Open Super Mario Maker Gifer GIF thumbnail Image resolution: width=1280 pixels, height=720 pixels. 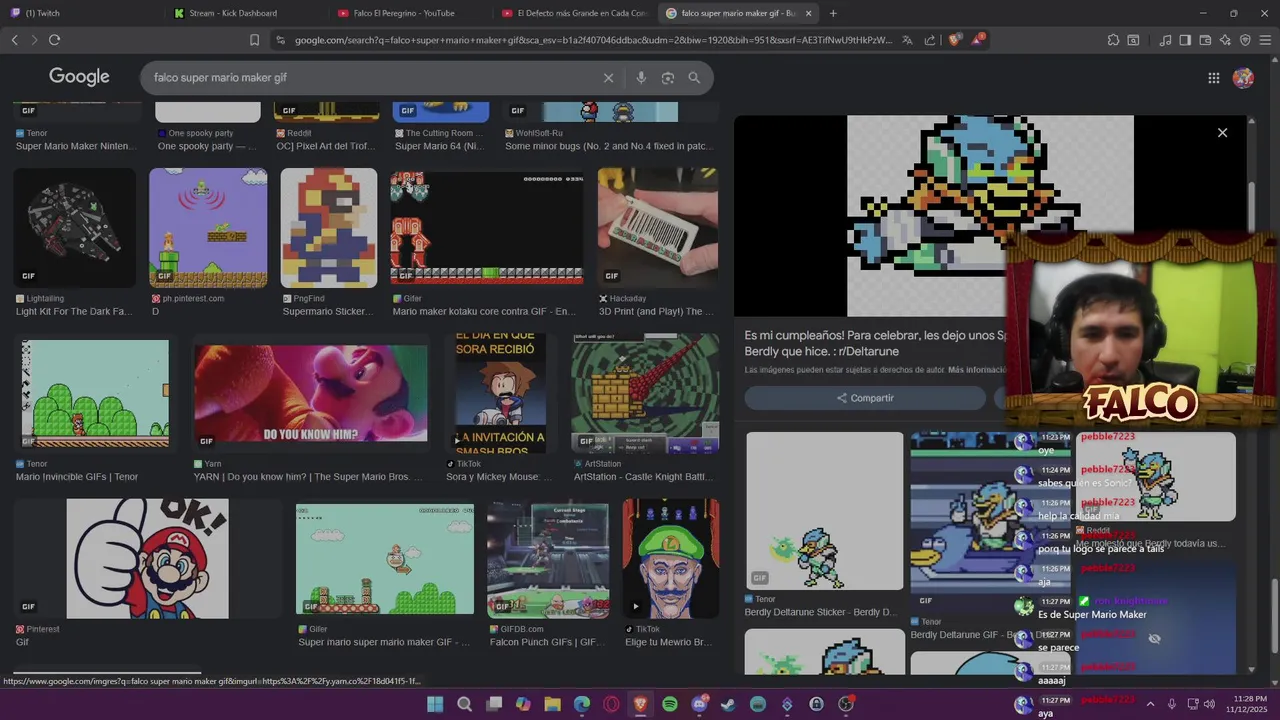[385, 559]
